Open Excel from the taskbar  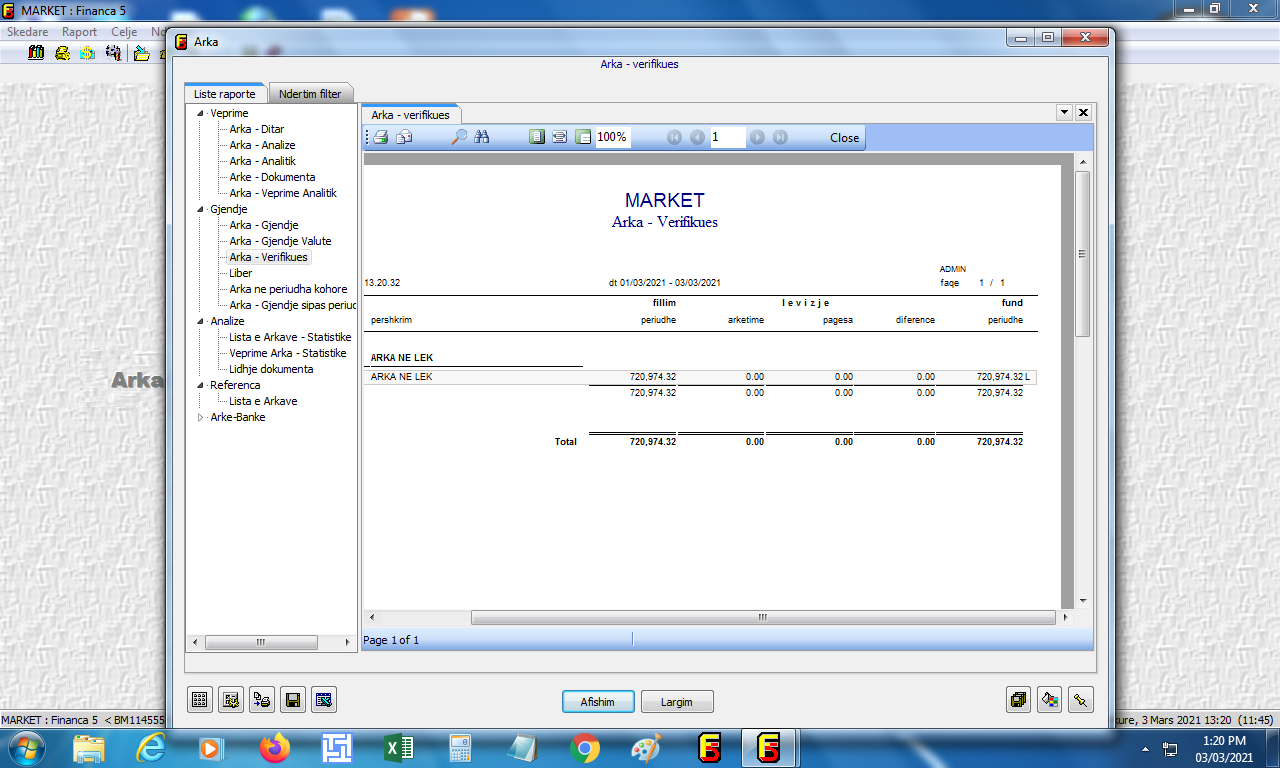398,748
